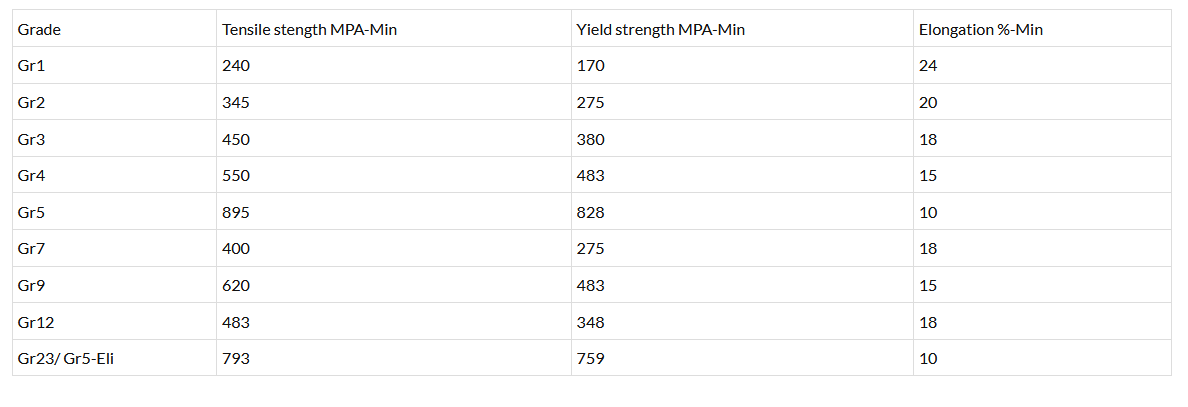The height and width of the screenshot is (407, 1188).
Task: Click Gr3 yield strength value 380
Action: pyautogui.click(x=591, y=139)
